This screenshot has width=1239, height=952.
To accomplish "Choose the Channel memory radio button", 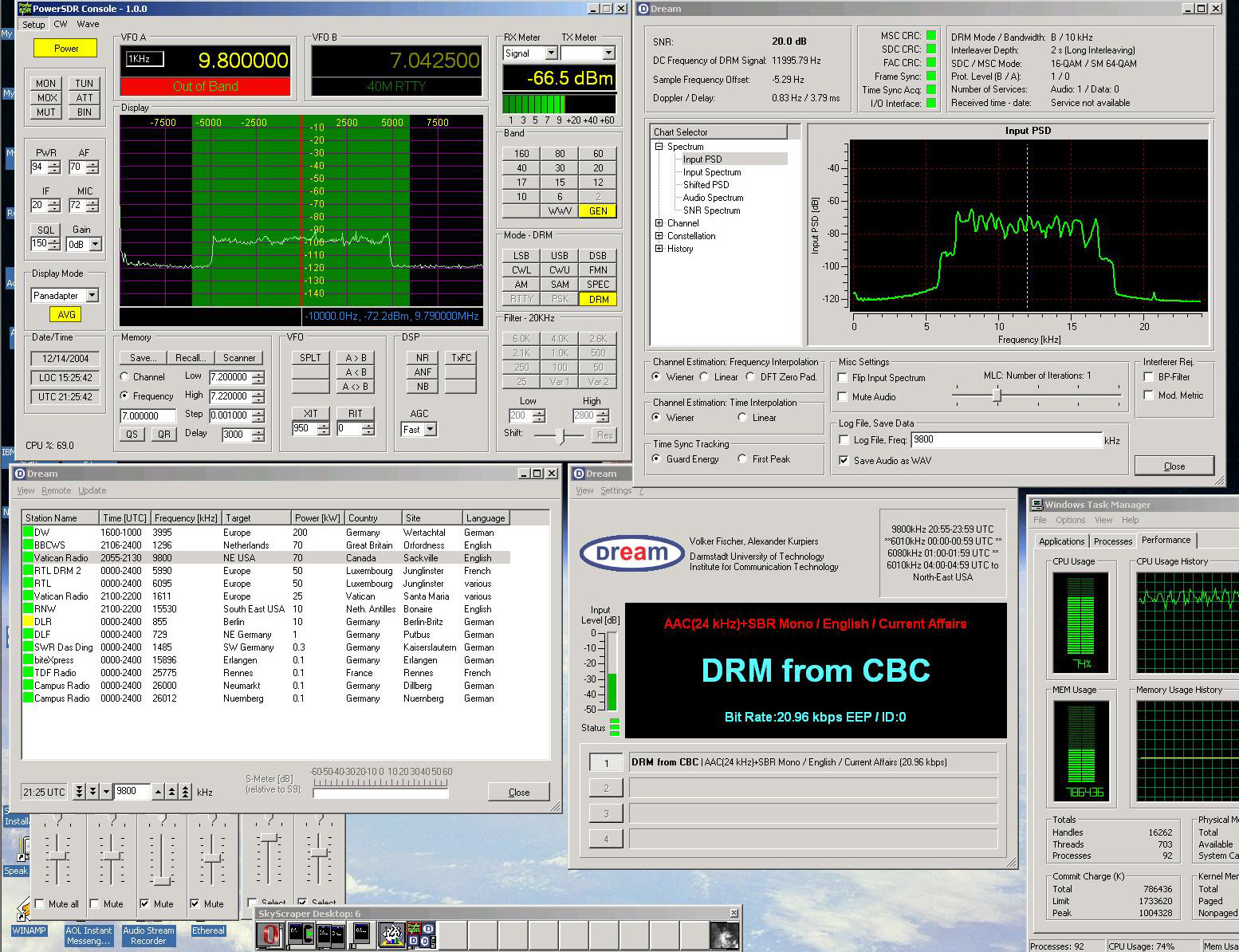I will pyautogui.click(x=124, y=377).
